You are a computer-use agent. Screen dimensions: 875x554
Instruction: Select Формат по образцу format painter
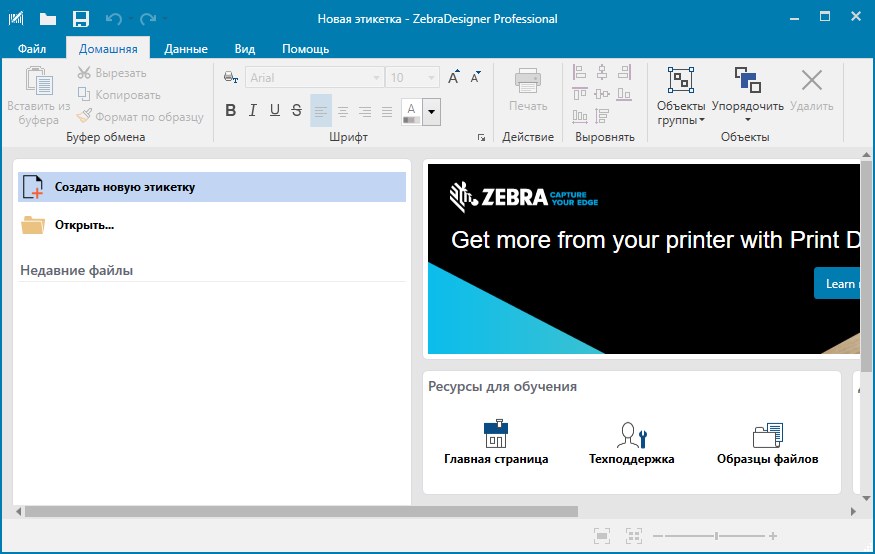(140, 117)
